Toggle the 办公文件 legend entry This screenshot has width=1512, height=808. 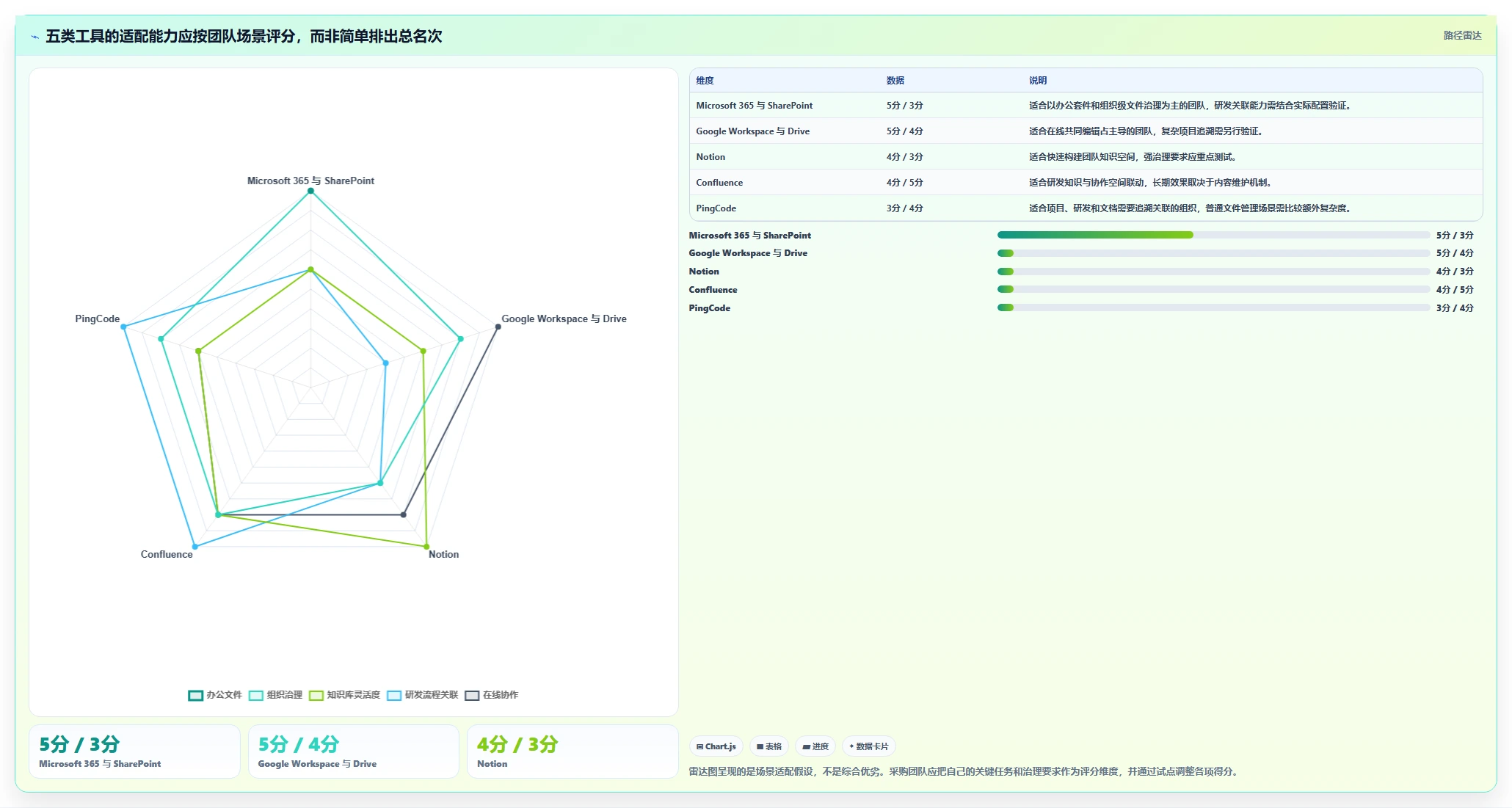pos(215,695)
